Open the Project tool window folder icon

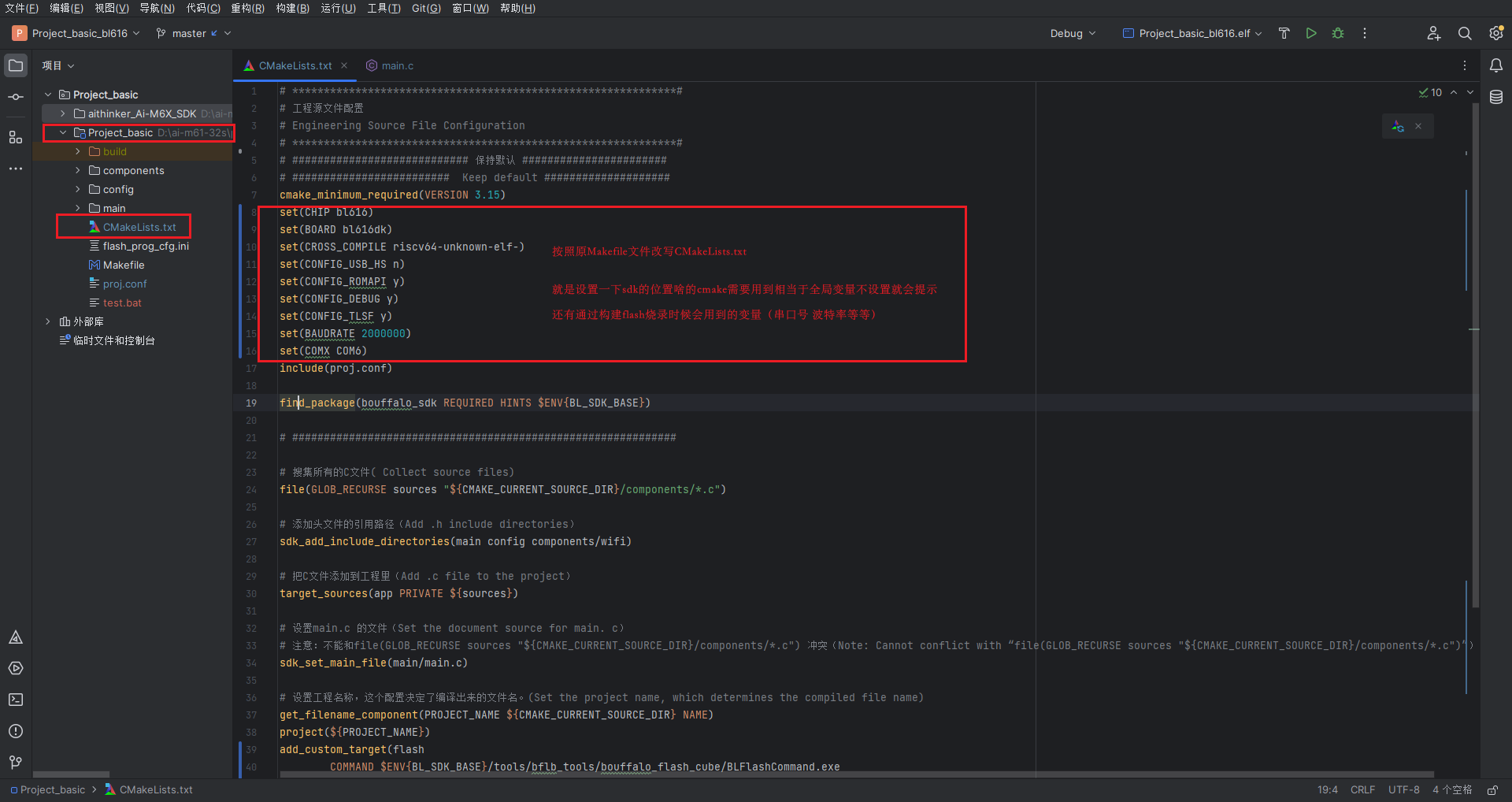click(16, 65)
